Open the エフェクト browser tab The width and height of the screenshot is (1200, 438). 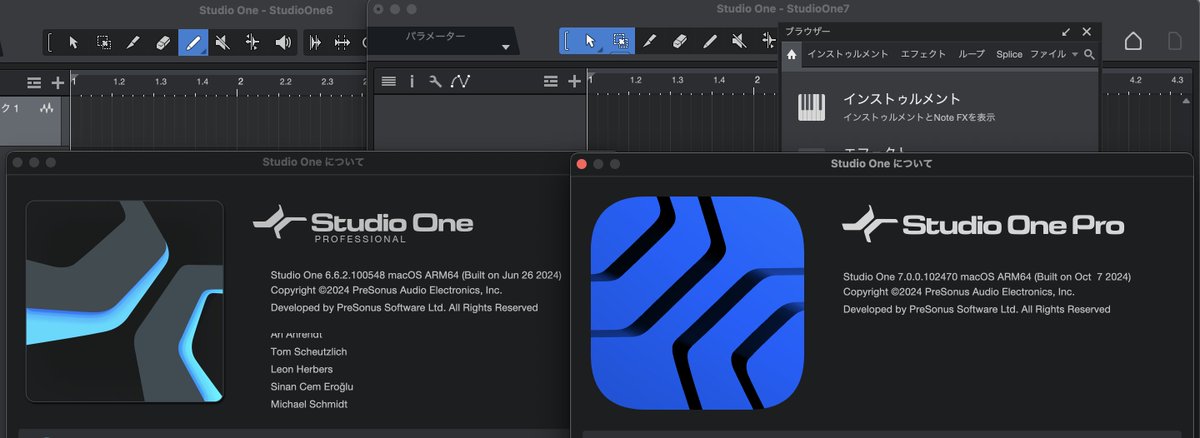coord(924,54)
